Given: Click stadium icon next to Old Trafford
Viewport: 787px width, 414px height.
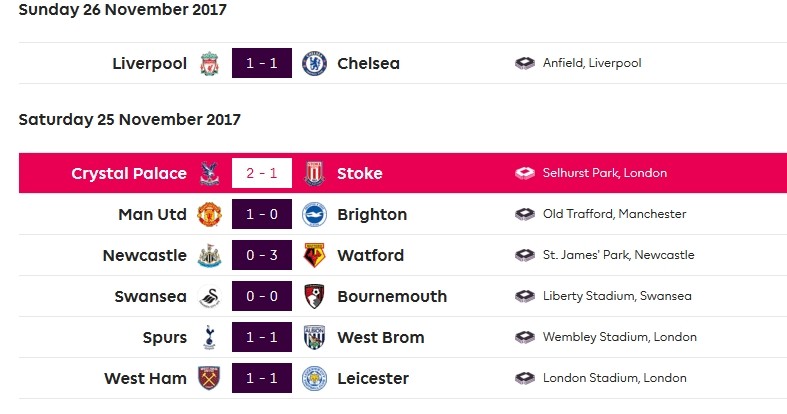Looking at the screenshot, I should coord(525,214).
